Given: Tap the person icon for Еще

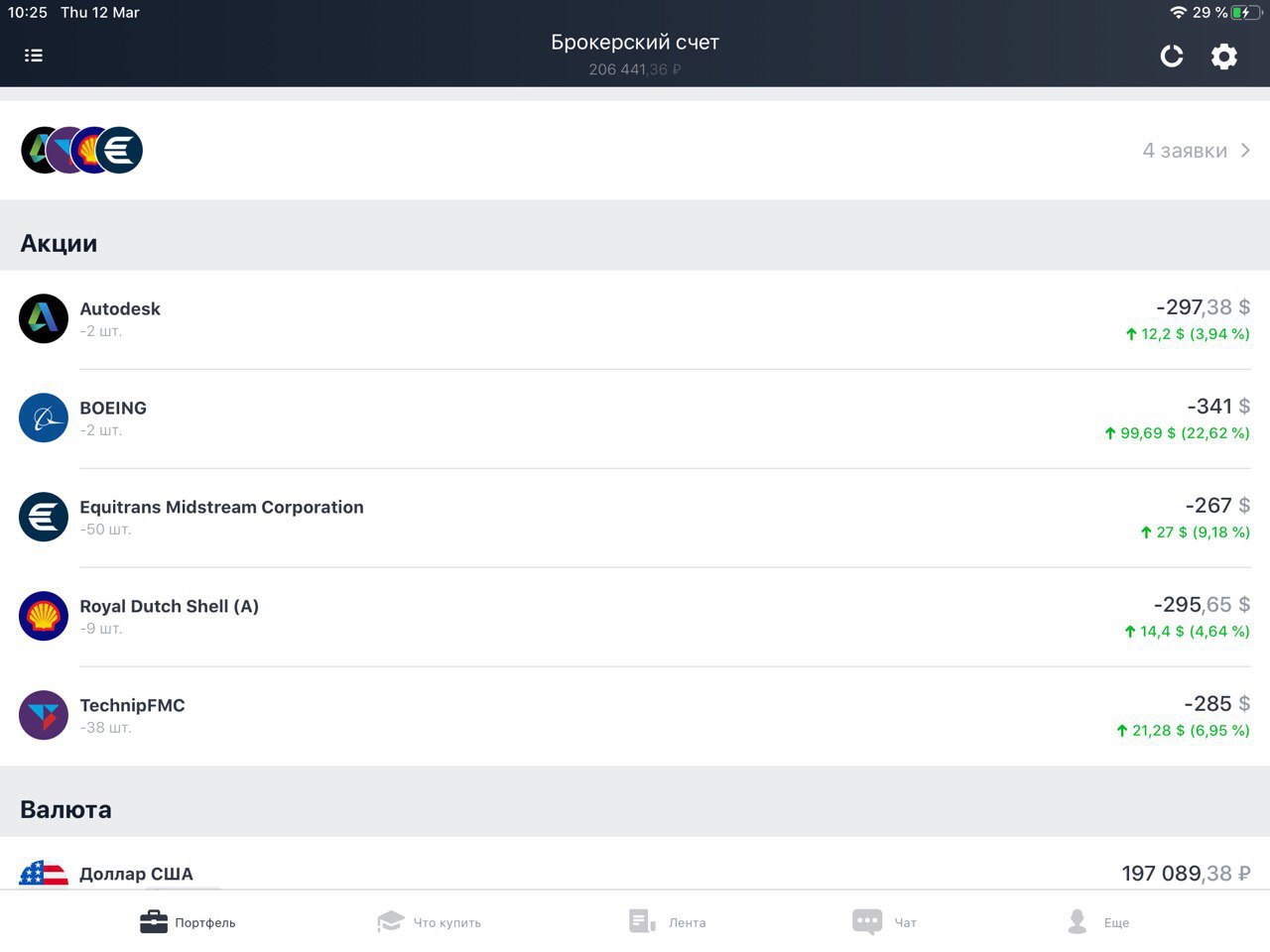Looking at the screenshot, I should pos(1078,922).
